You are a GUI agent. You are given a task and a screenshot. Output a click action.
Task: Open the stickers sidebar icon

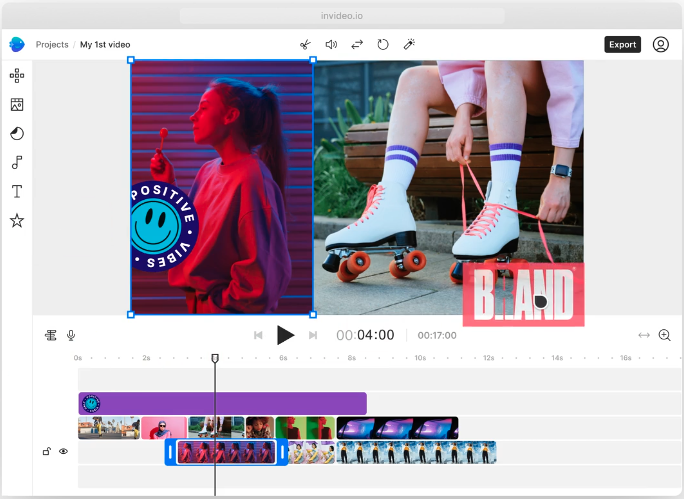pos(17,133)
